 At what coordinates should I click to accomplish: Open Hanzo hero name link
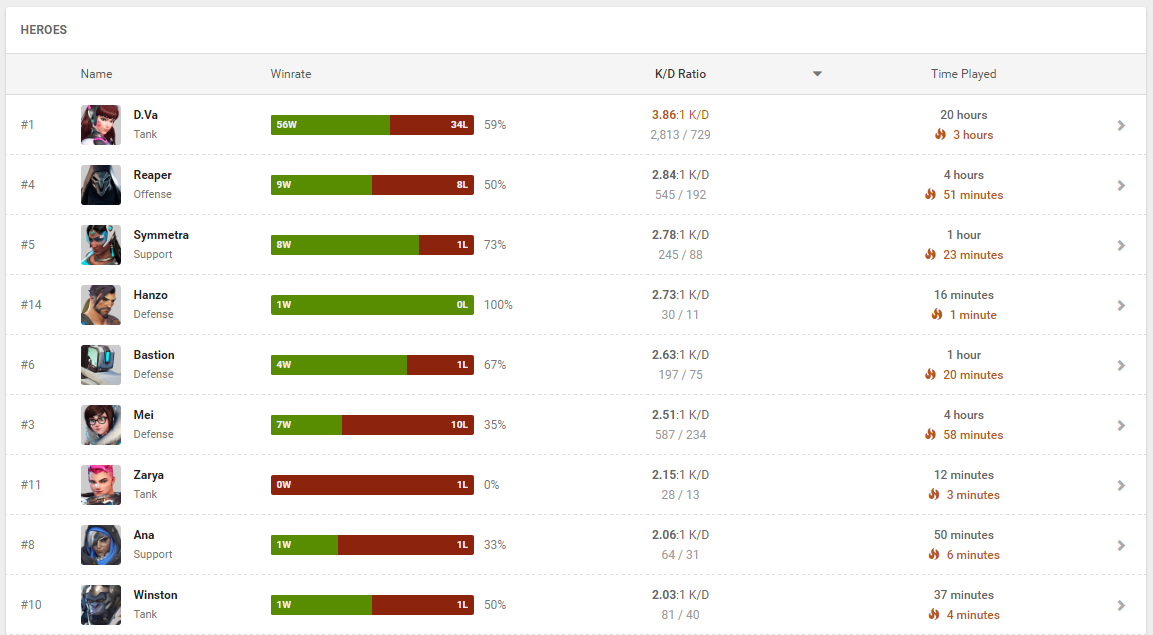coord(151,295)
